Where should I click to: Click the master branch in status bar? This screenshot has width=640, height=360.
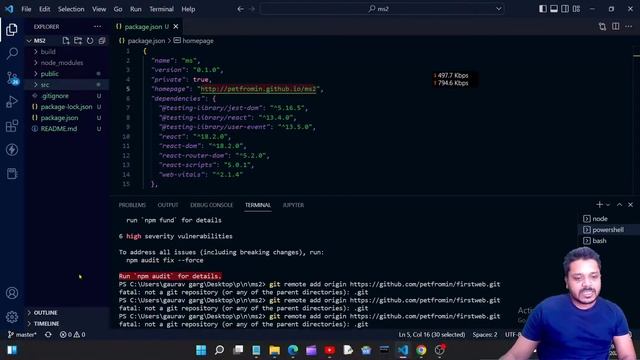pyautogui.click(x=22, y=335)
